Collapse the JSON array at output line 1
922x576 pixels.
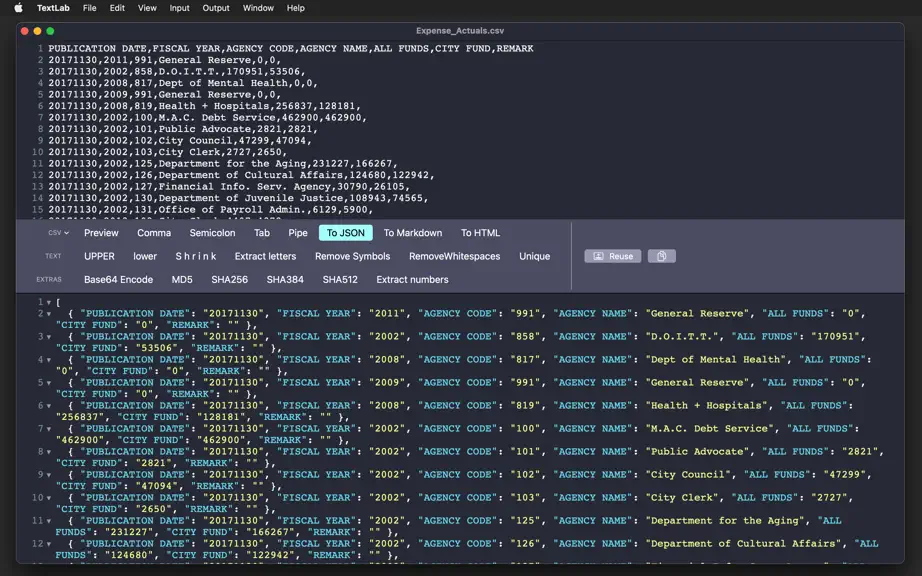(x=49, y=302)
